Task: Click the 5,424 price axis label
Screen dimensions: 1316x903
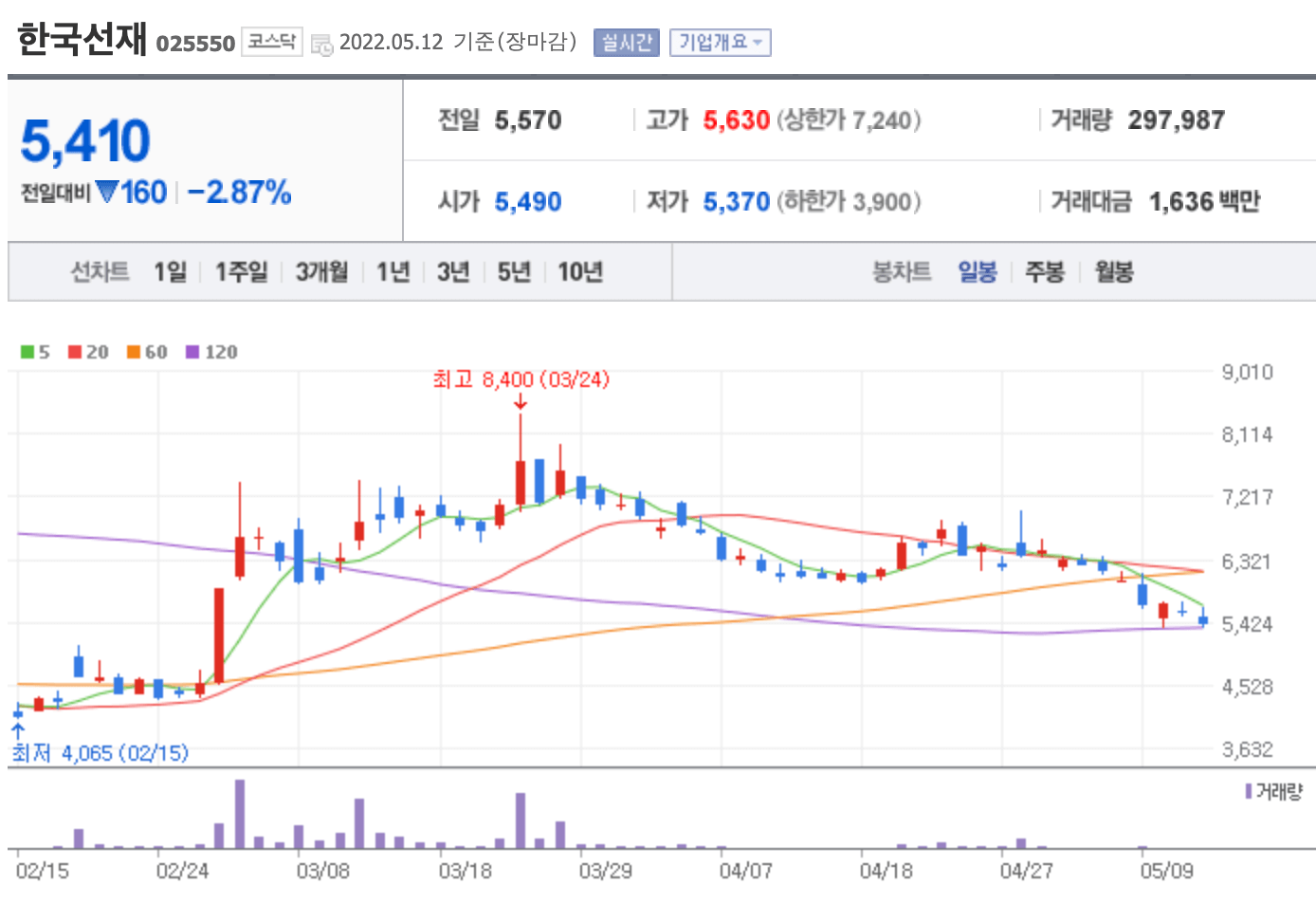Action: click(1248, 624)
